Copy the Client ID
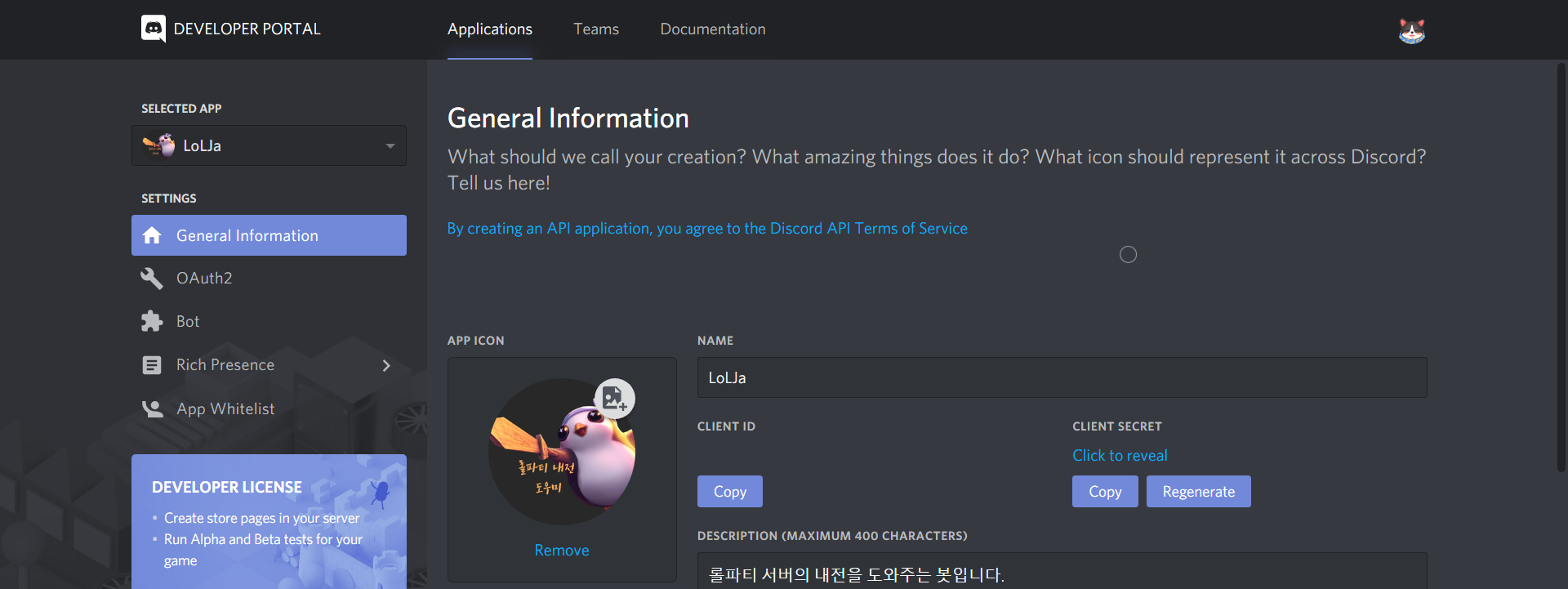This screenshot has height=589, width=1568. click(x=730, y=492)
